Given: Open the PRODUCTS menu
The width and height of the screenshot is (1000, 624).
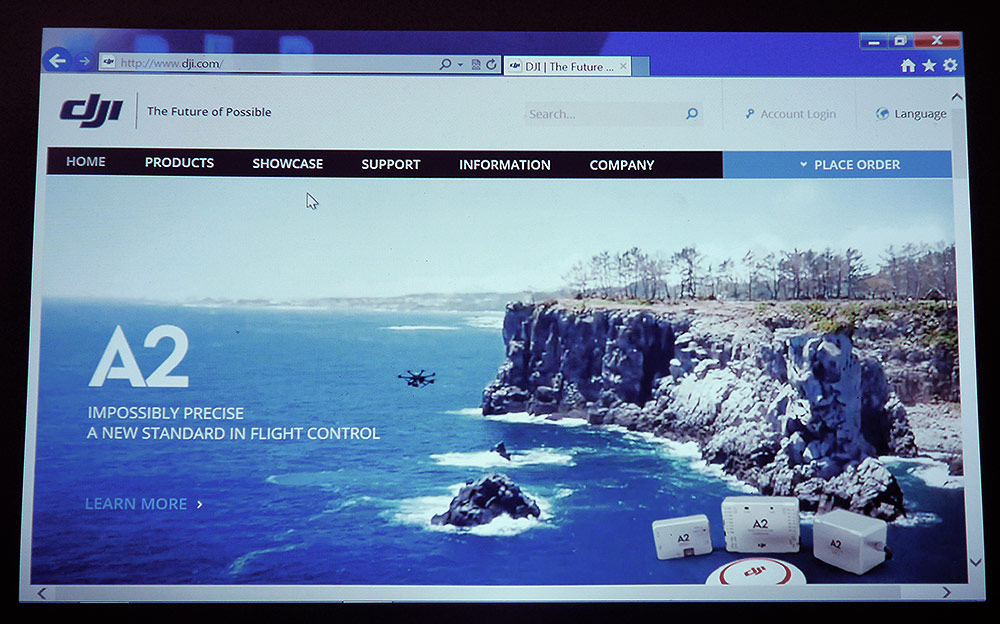Looking at the screenshot, I should pyautogui.click(x=179, y=163).
